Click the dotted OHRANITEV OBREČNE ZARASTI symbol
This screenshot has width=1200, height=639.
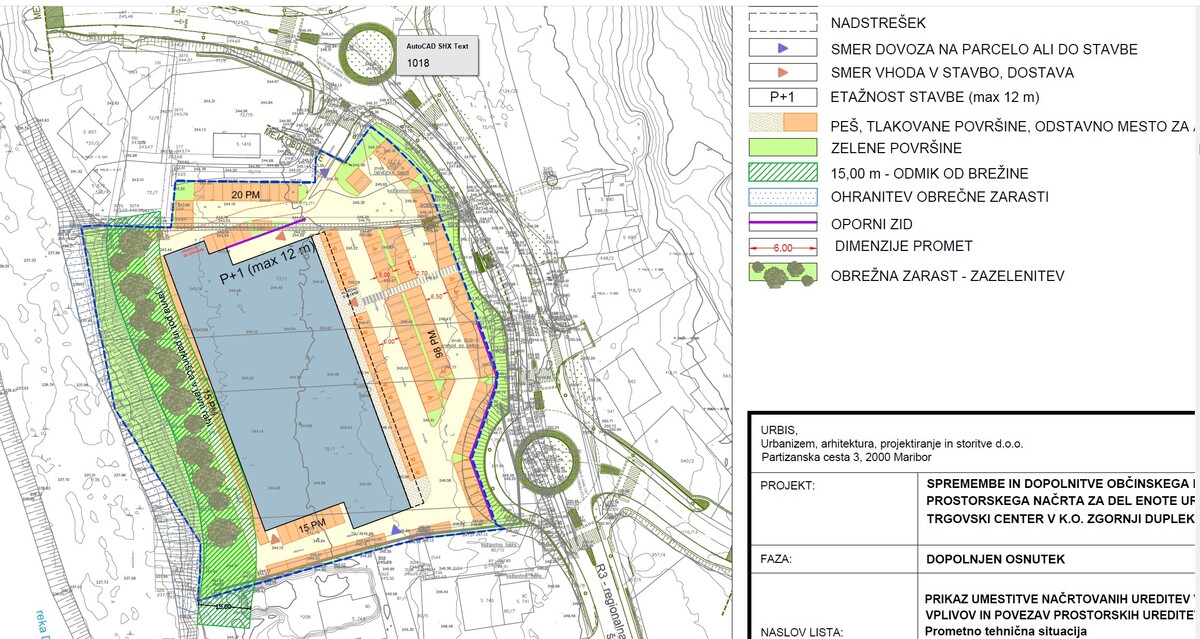[783, 197]
